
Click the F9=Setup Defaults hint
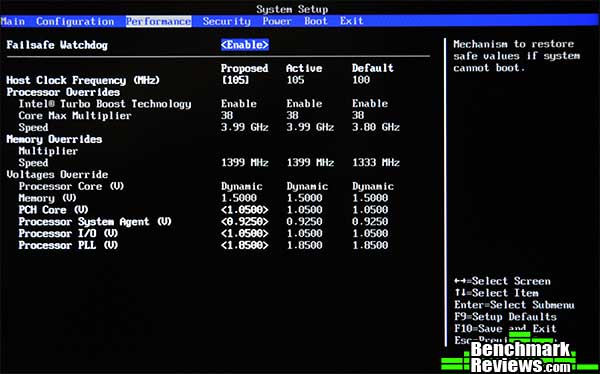pyautogui.click(x=505, y=317)
